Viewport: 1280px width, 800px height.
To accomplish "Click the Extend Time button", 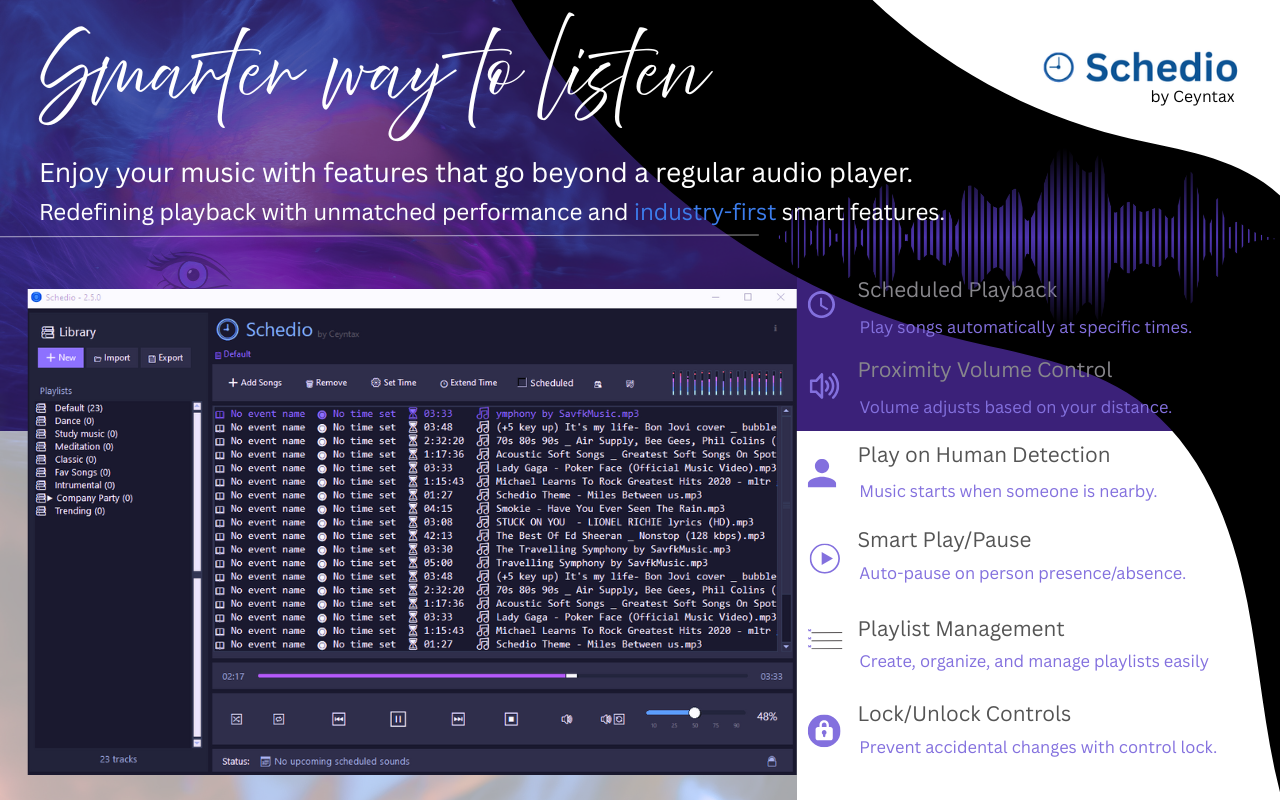I will tap(468, 383).
